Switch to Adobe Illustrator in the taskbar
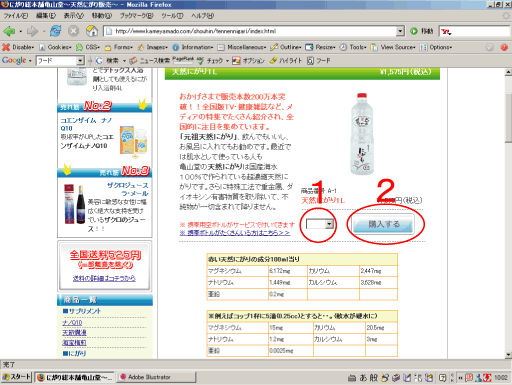This screenshot has width=512, height=385. (156, 377)
